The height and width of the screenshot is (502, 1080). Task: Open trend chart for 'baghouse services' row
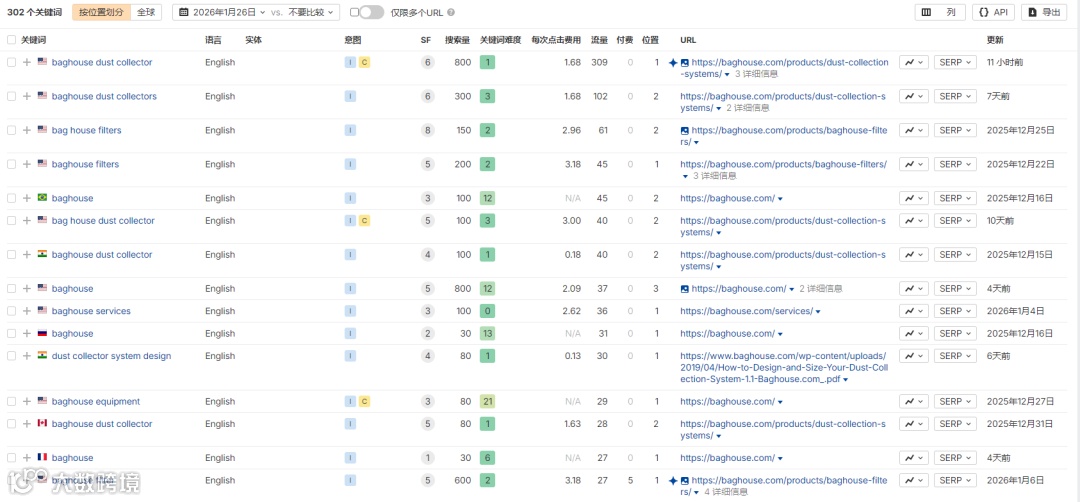(914, 311)
